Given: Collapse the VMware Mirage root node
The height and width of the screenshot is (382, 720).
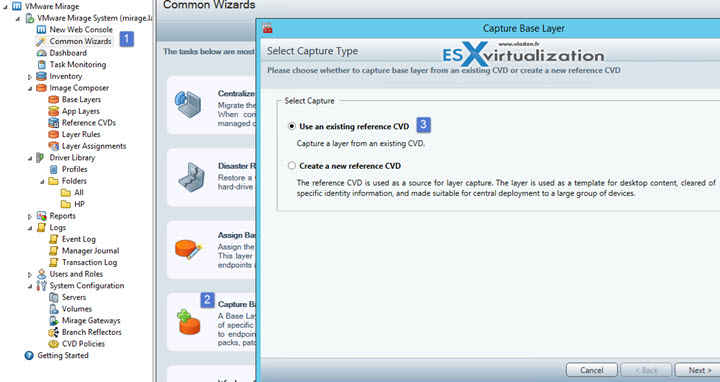Looking at the screenshot, I should coord(5,6).
